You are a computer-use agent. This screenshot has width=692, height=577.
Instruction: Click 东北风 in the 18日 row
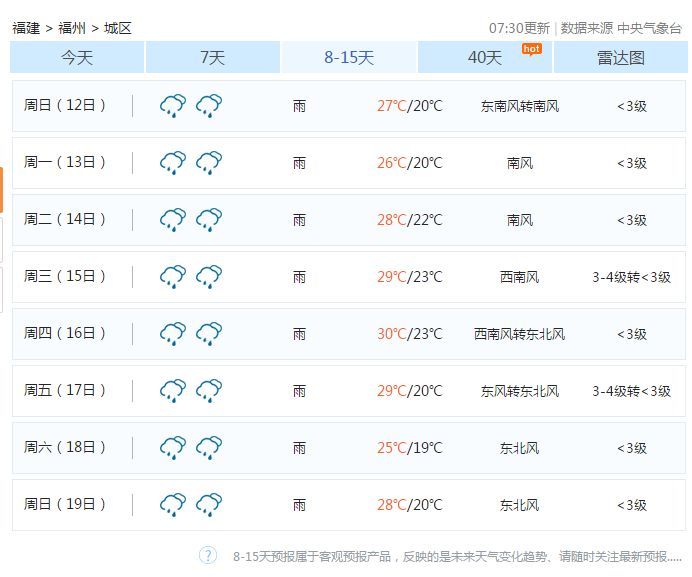click(x=520, y=448)
